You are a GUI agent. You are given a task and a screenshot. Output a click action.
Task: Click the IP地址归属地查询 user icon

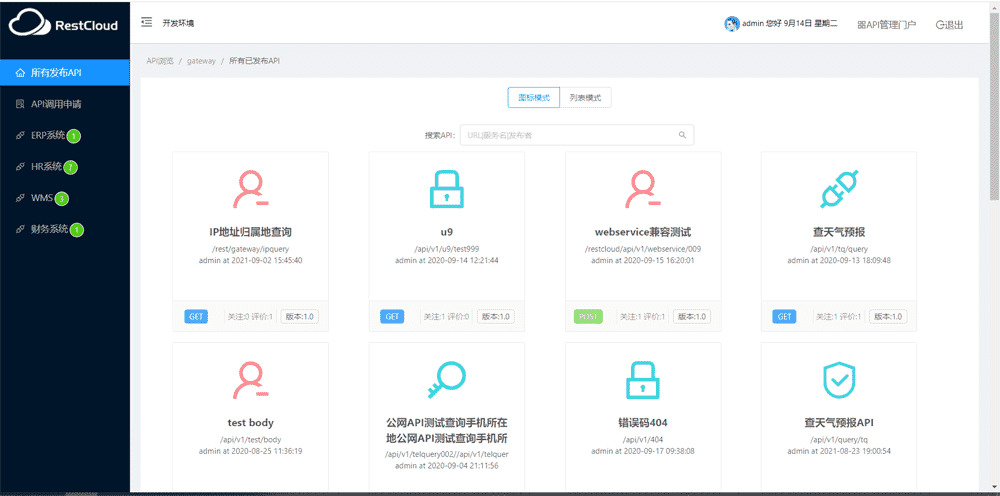(x=250, y=190)
